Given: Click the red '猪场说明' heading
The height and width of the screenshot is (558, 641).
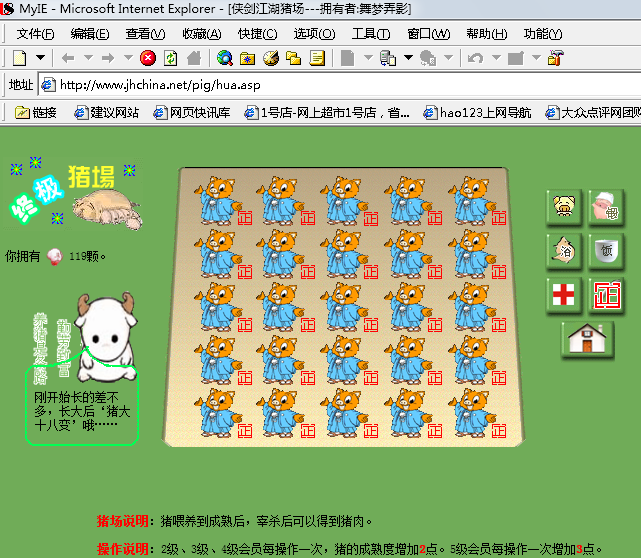Looking at the screenshot, I should pos(123,521).
